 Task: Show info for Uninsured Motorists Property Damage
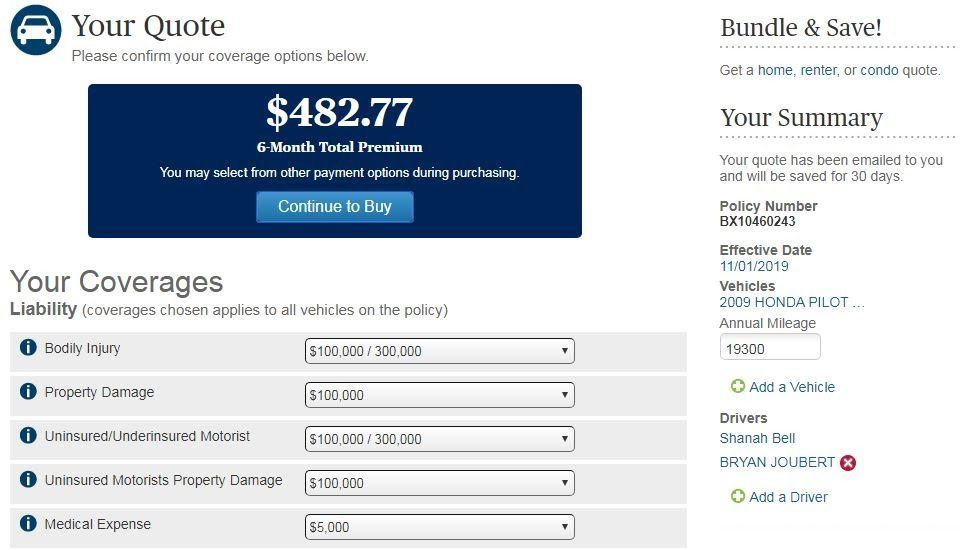point(28,479)
